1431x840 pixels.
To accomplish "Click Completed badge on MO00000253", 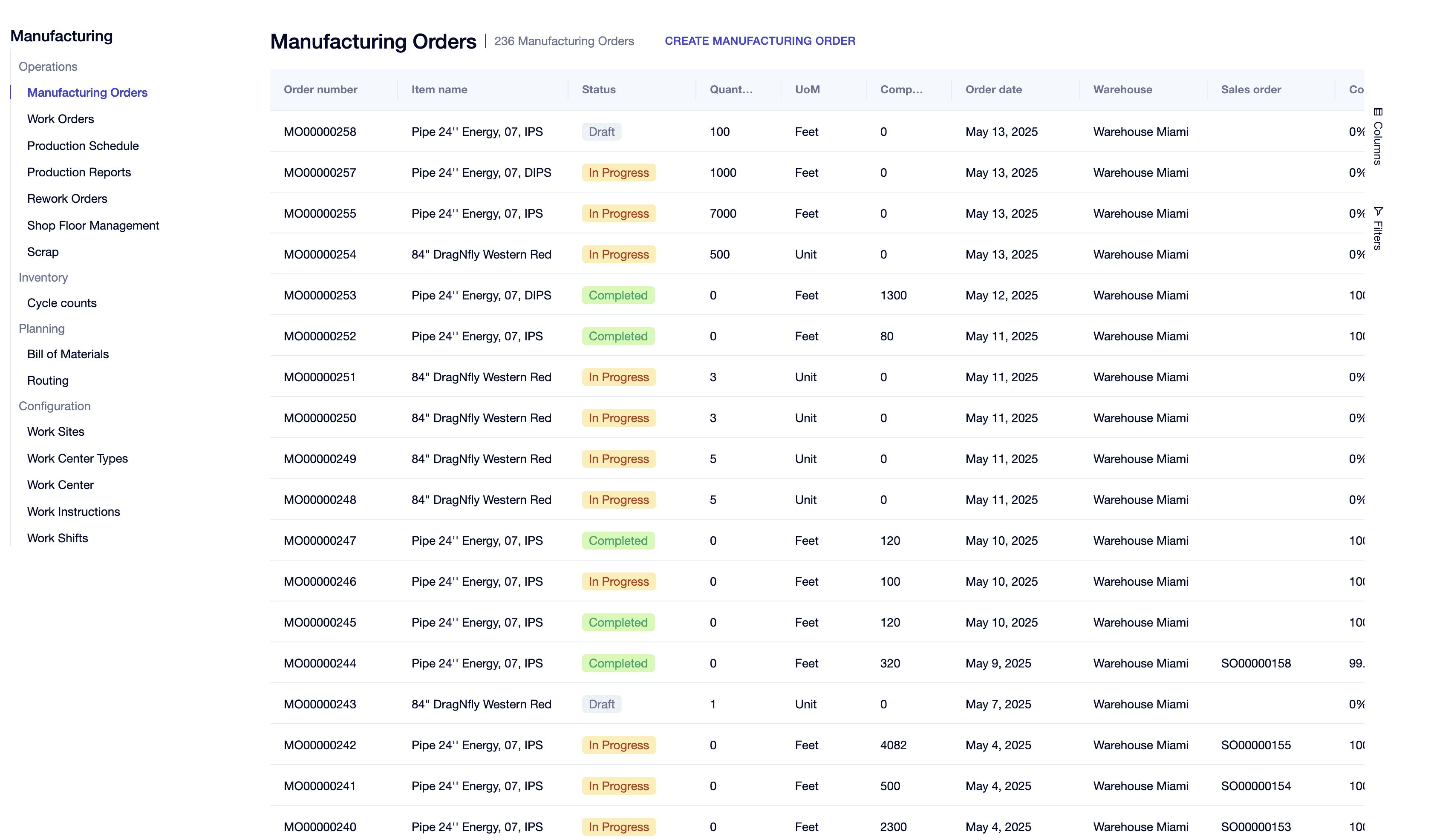I will 618,295.
